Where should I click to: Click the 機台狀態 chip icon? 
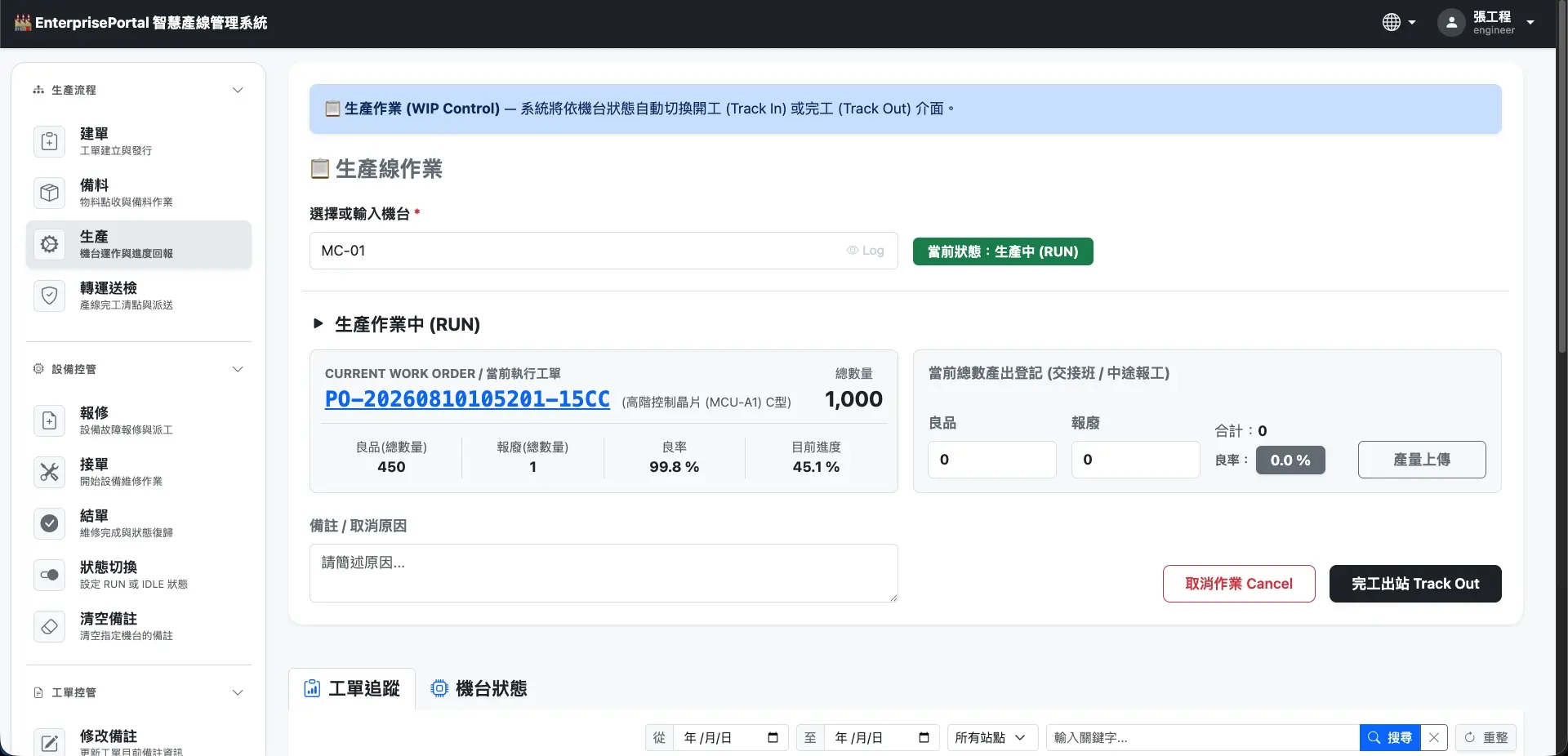[x=439, y=688]
